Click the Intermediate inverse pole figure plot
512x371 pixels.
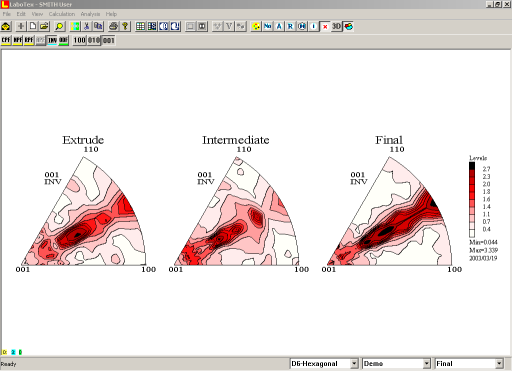coord(236,212)
